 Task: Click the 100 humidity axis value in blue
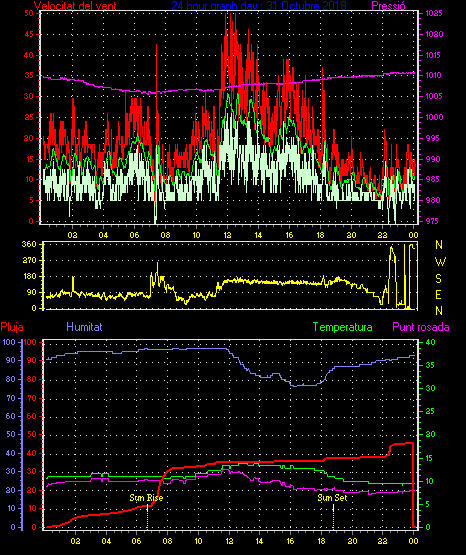(x=9, y=342)
